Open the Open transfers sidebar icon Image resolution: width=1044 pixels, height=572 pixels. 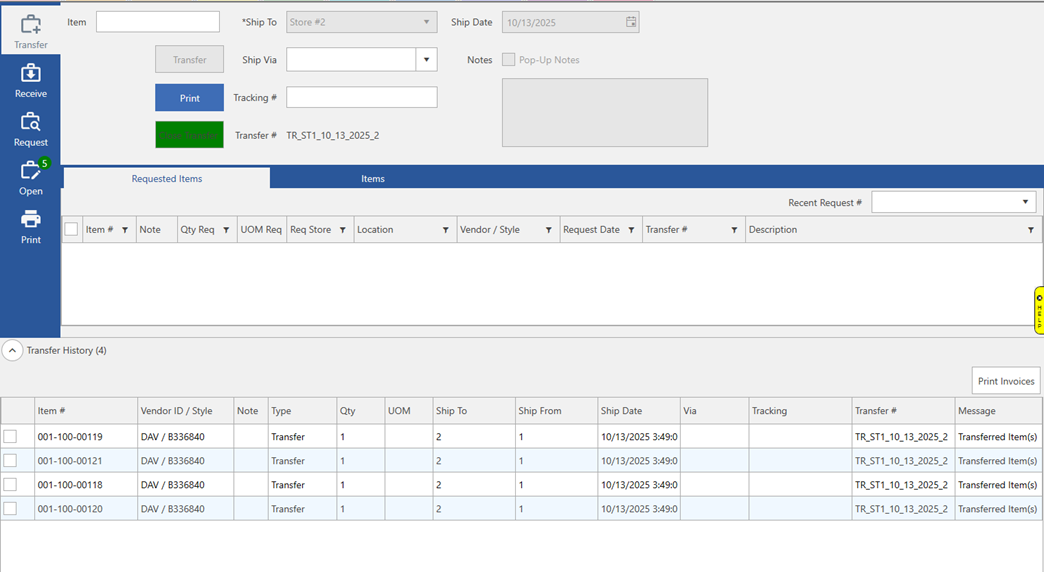[31, 177]
